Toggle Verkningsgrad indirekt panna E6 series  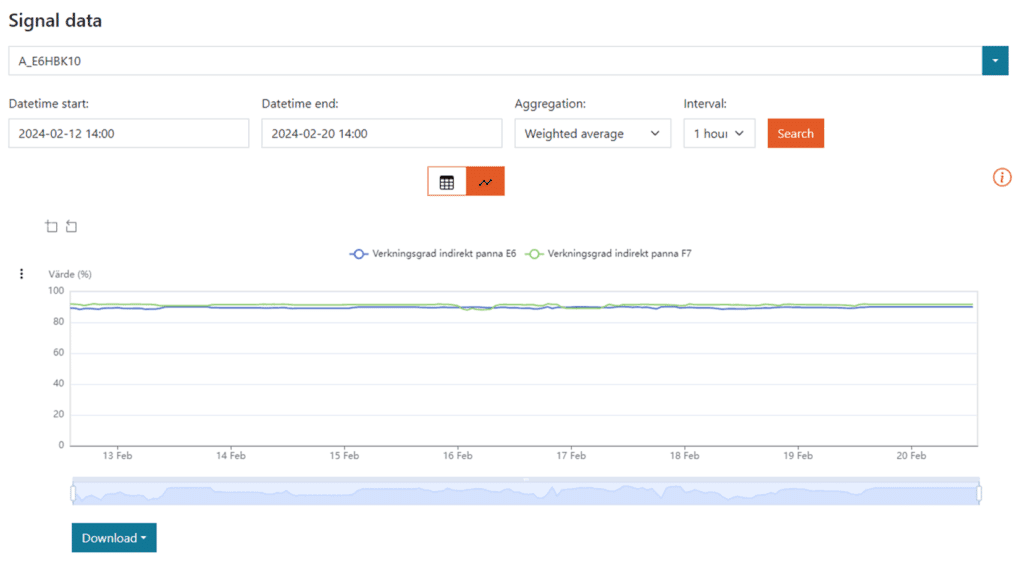point(433,254)
